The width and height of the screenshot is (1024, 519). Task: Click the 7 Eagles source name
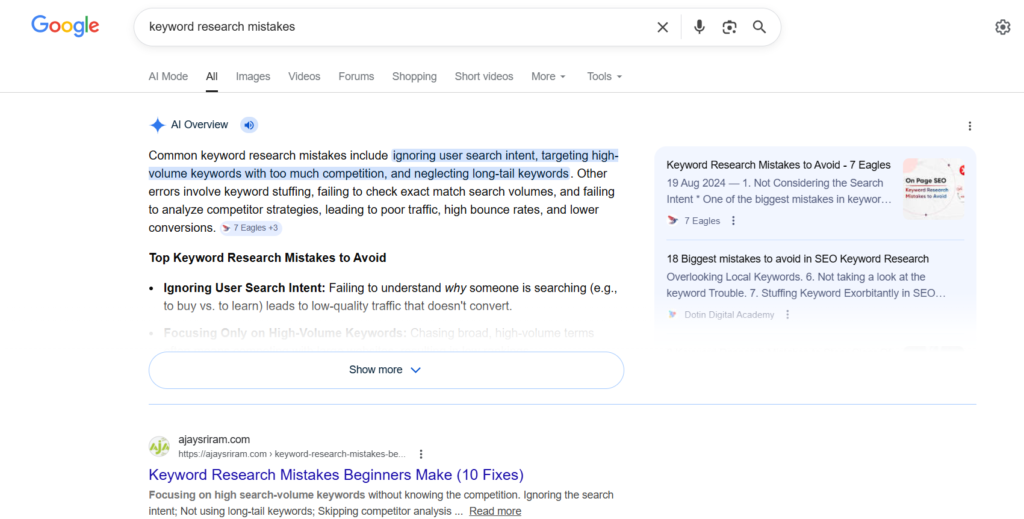tap(702, 221)
